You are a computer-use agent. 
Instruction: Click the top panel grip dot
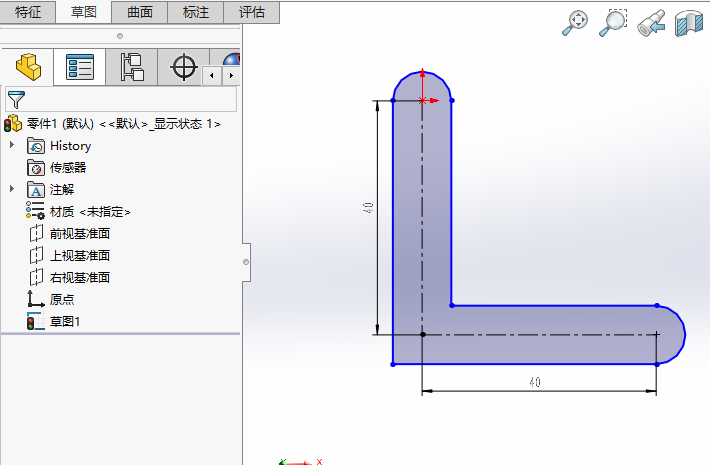(x=120, y=36)
